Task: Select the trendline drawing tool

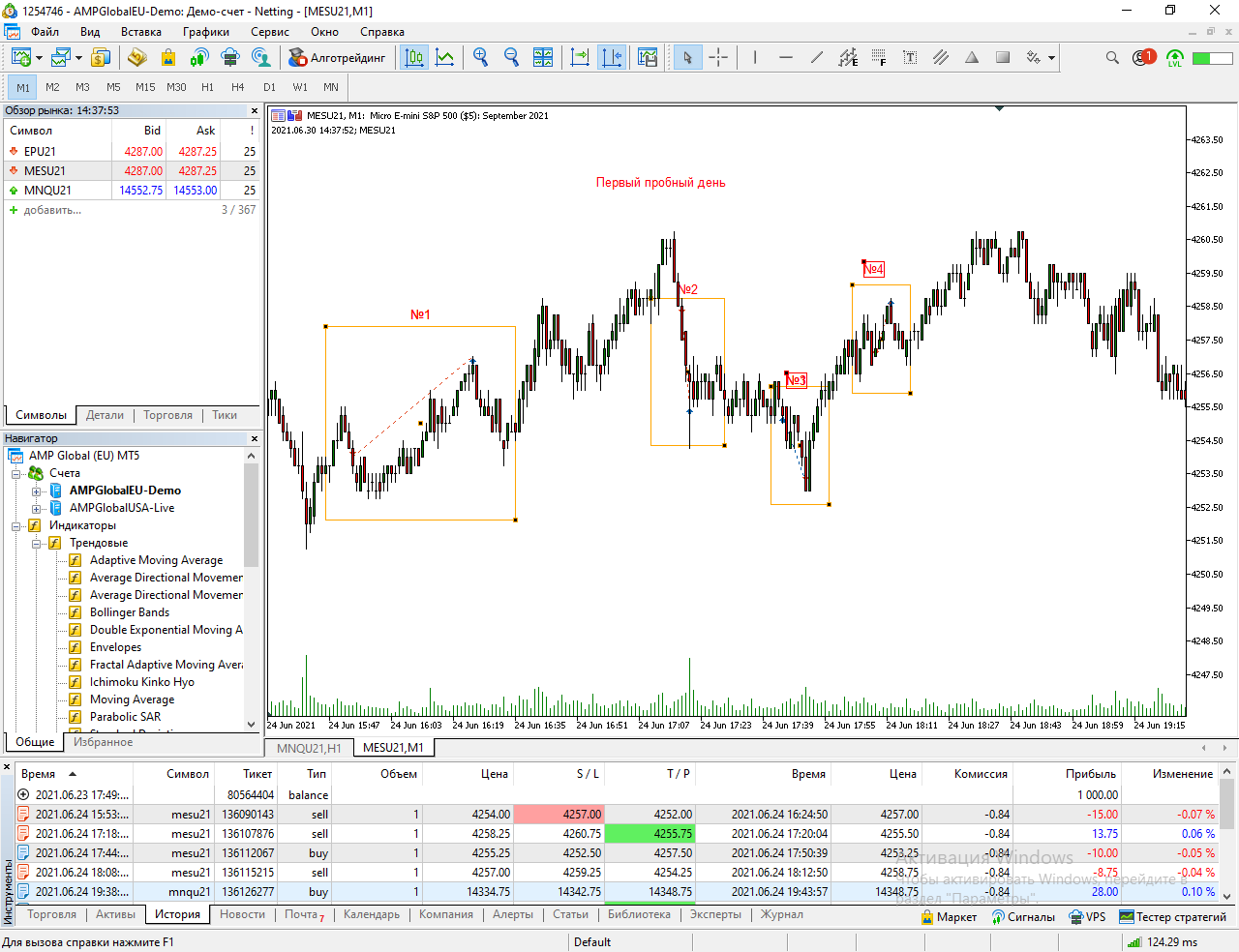Action: point(817,58)
